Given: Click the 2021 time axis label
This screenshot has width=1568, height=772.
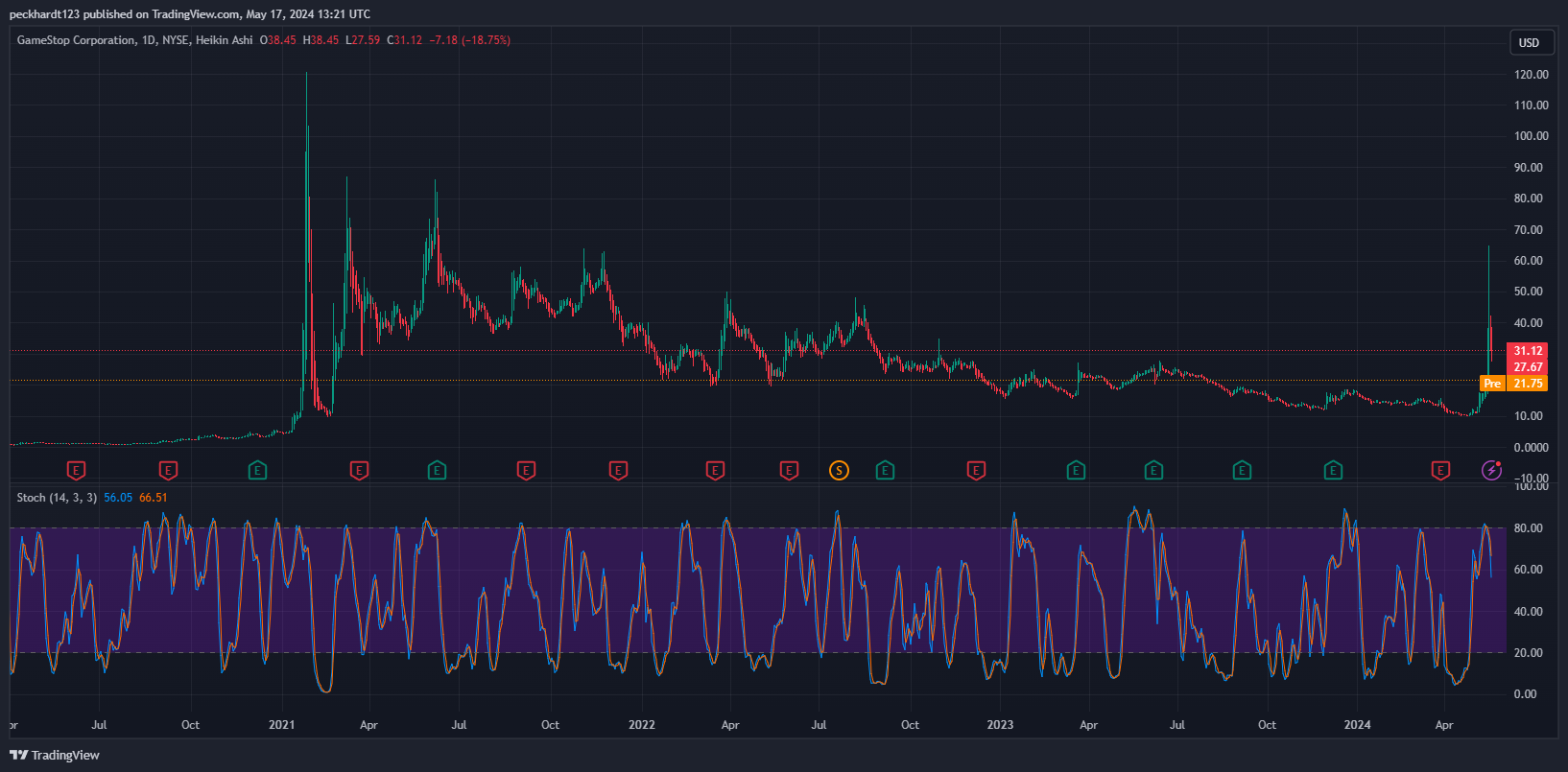Looking at the screenshot, I should click(282, 725).
